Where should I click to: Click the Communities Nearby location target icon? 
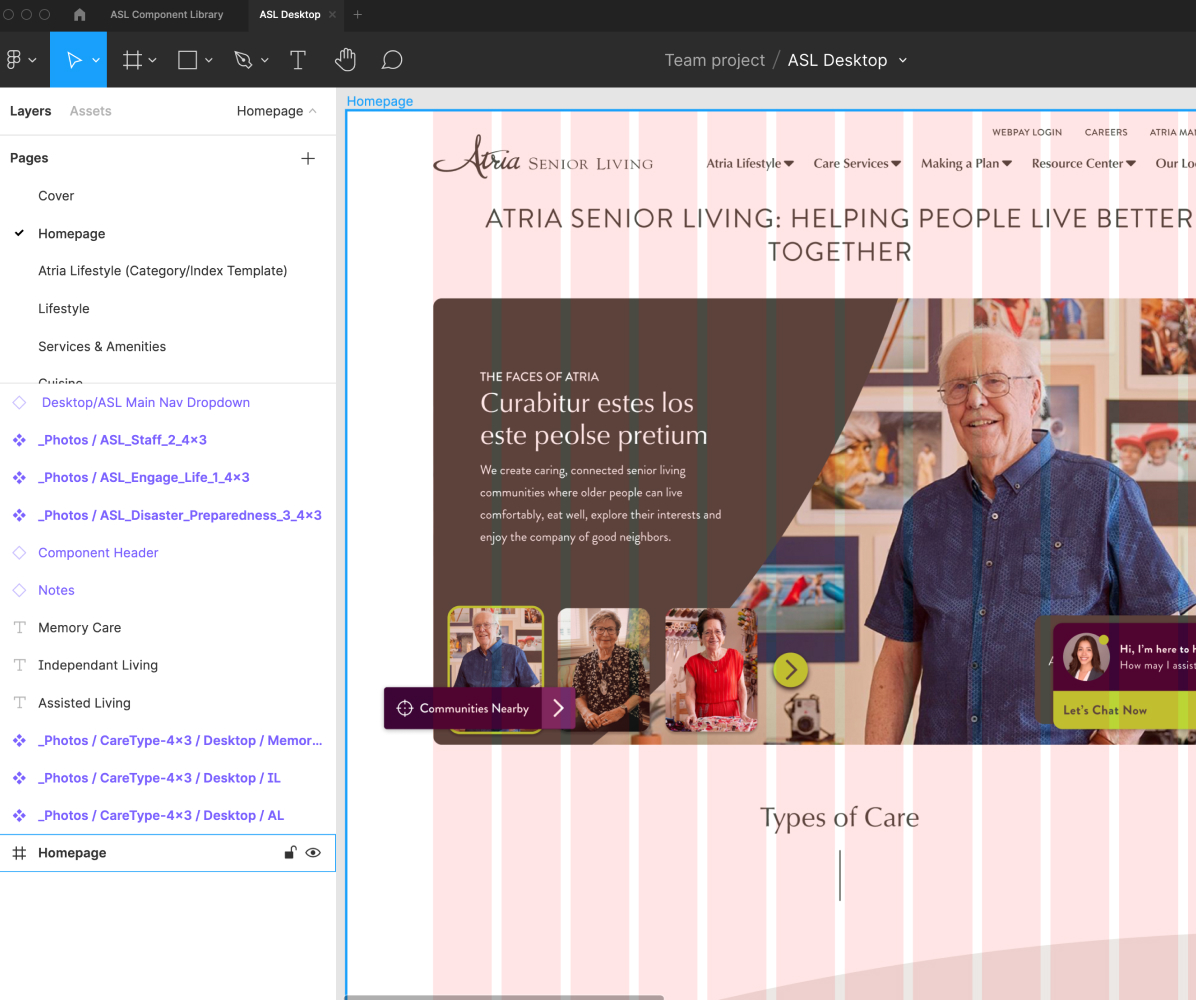[404, 709]
